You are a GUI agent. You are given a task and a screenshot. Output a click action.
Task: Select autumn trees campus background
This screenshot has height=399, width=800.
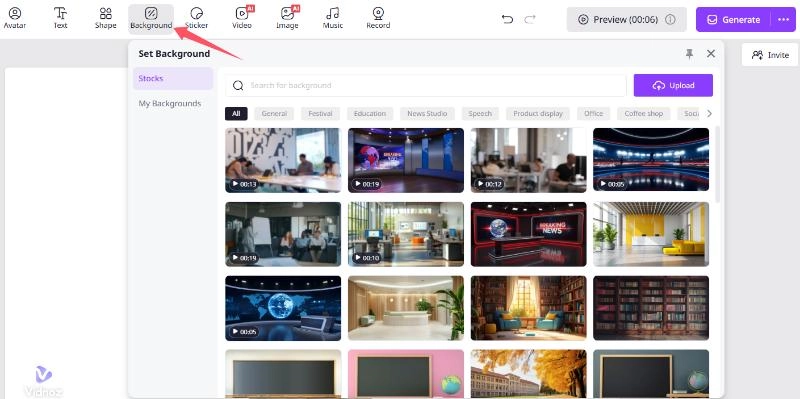529,373
